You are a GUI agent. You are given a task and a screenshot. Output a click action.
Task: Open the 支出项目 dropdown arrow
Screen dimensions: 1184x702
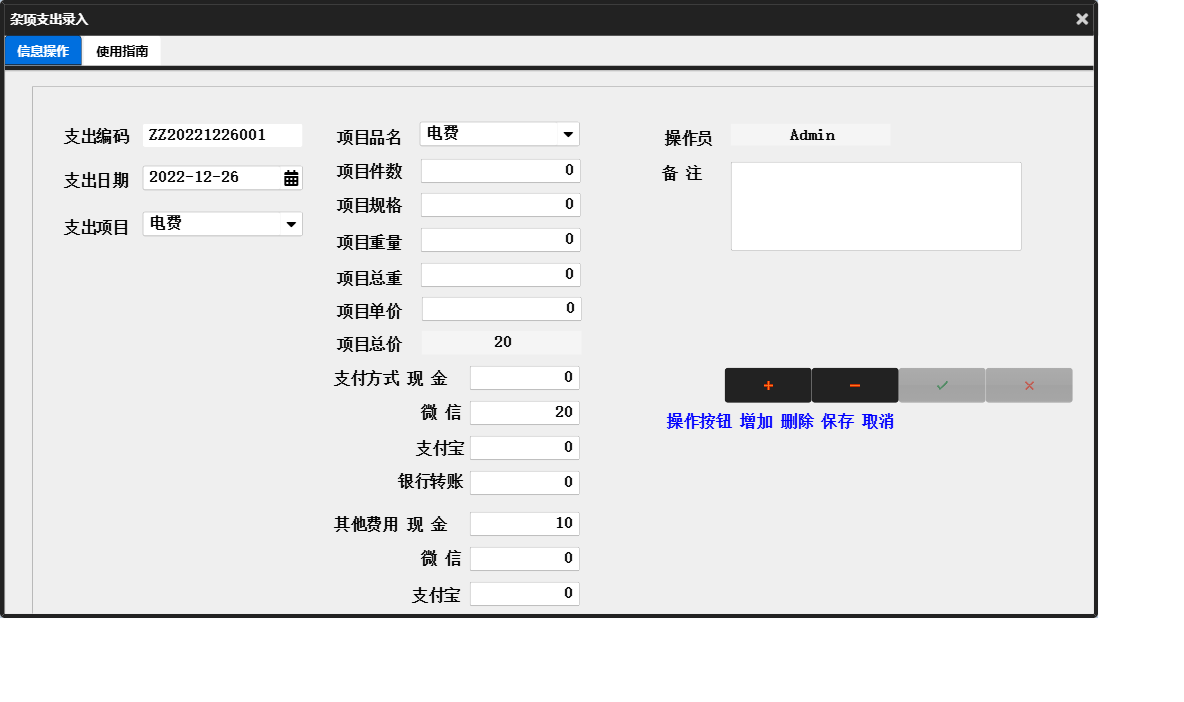click(x=291, y=223)
